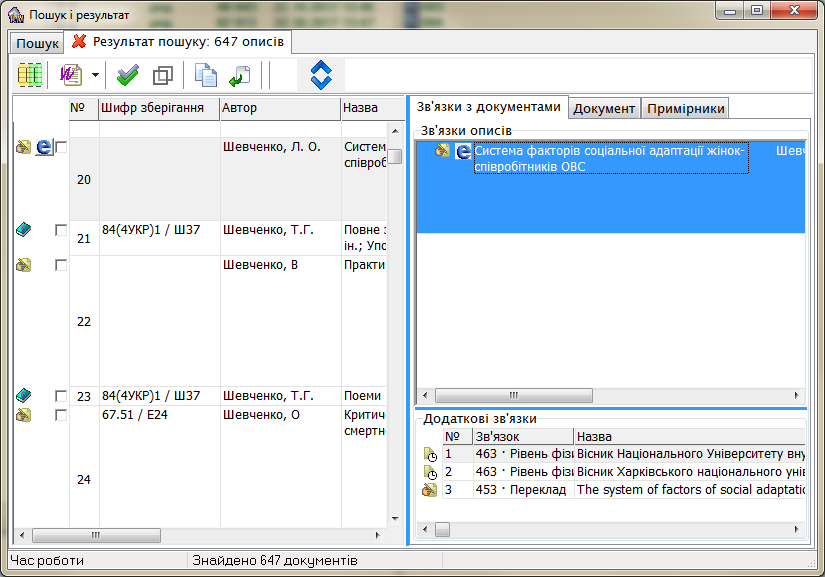Viewport: 825px width, 577px height.
Task: Click the colored table columns toolbar icon
Action: [30, 75]
